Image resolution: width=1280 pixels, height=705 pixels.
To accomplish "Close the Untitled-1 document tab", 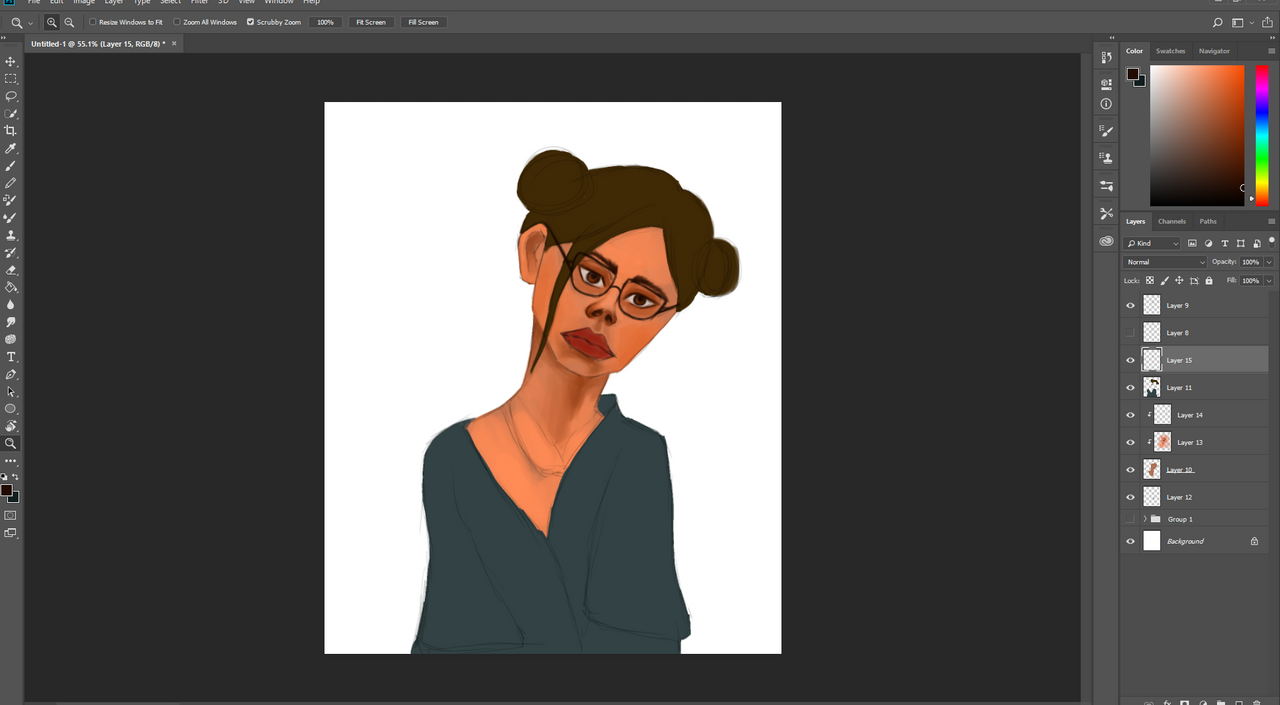I will (174, 43).
